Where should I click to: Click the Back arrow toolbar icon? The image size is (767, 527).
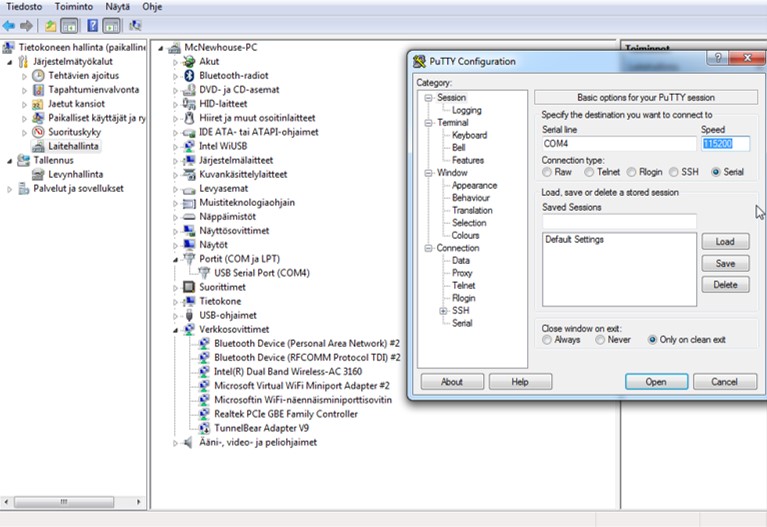[9, 25]
